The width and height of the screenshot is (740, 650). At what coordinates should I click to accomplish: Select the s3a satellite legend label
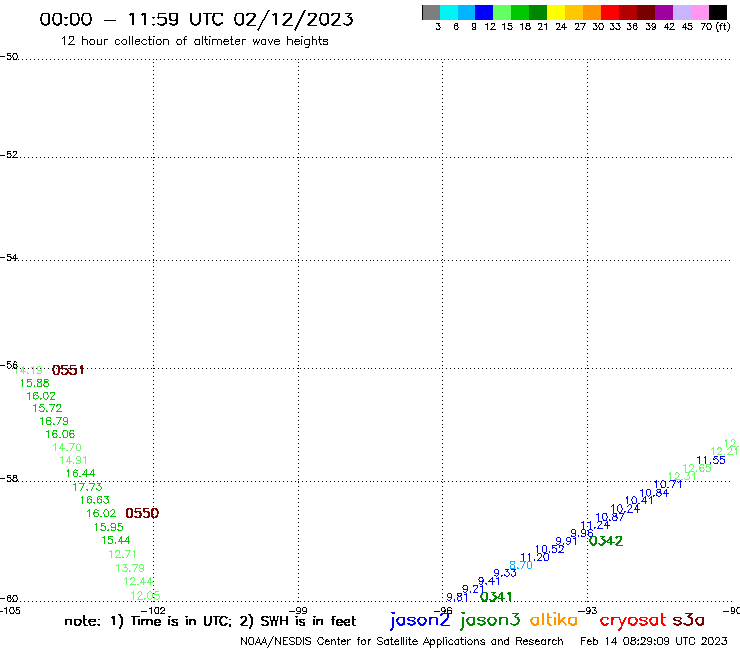[689, 620]
